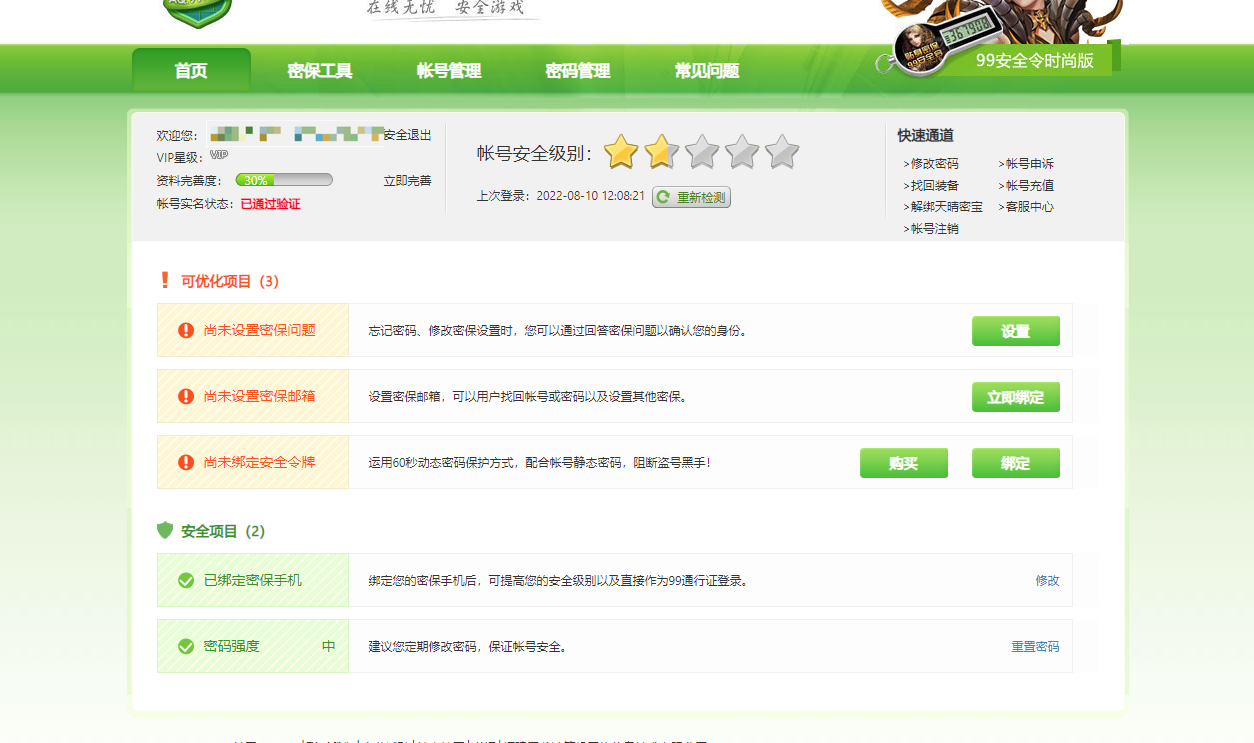The image size is (1254, 743).
Task: Click the green shield icon by 安全项目
Action: tap(165, 530)
